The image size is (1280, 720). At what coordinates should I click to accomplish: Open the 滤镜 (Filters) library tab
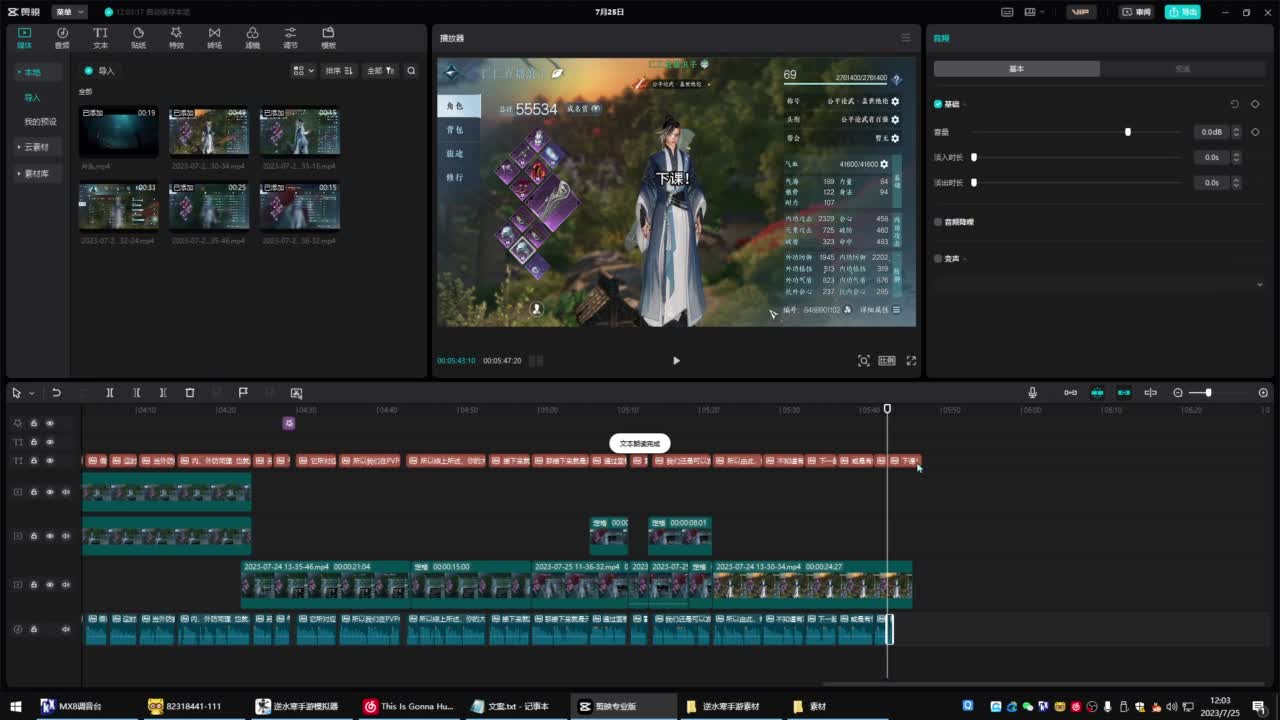(252, 38)
